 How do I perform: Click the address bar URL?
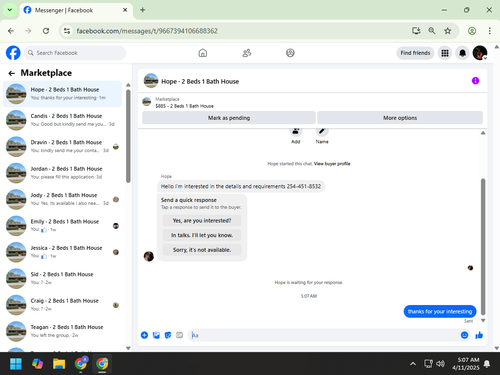(x=147, y=31)
